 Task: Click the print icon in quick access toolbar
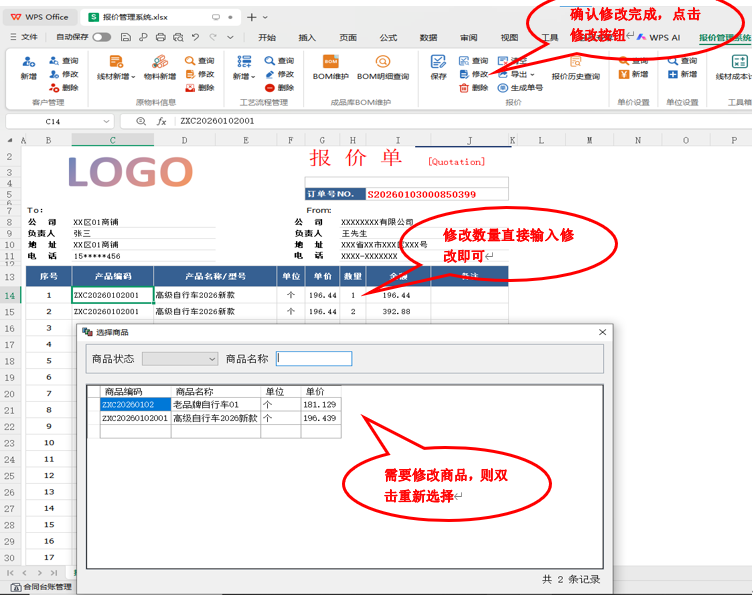(x=161, y=37)
